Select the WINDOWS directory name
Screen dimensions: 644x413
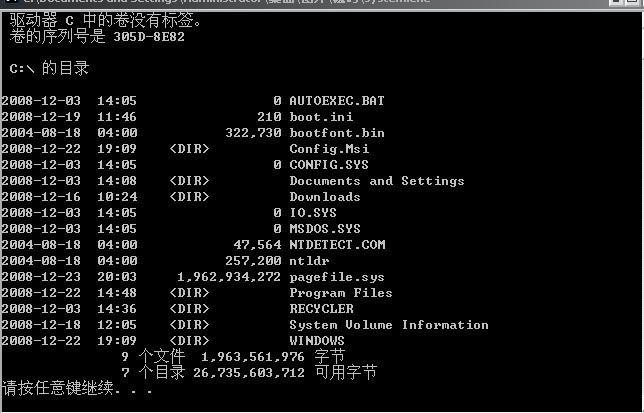click(x=317, y=341)
